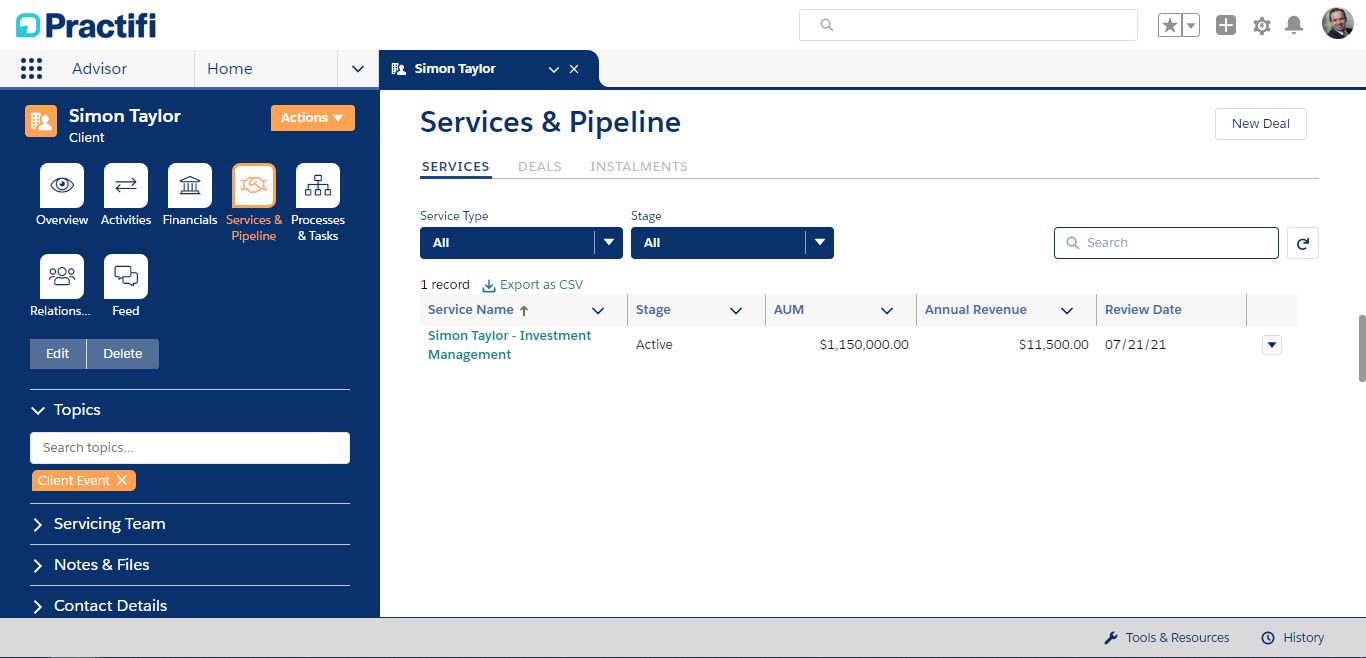Remove the Client Event topic tag

(122, 481)
